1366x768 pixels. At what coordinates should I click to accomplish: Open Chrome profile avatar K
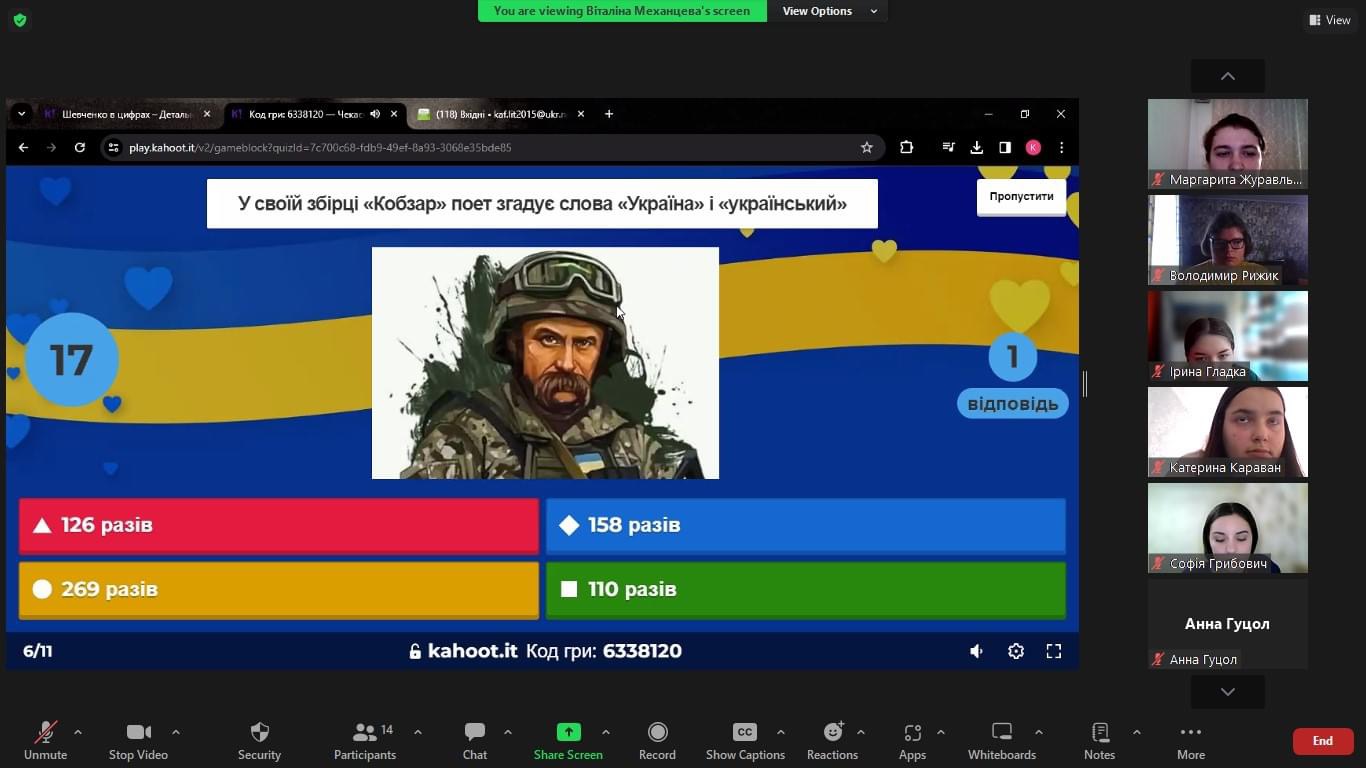(1033, 147)
